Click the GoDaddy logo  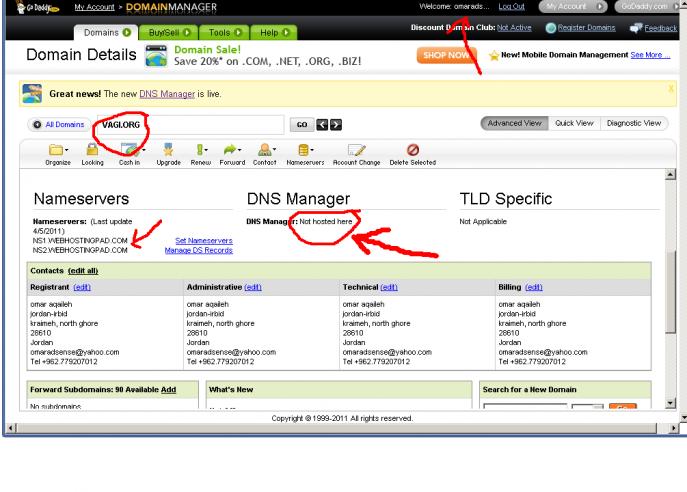pos(37,7)
